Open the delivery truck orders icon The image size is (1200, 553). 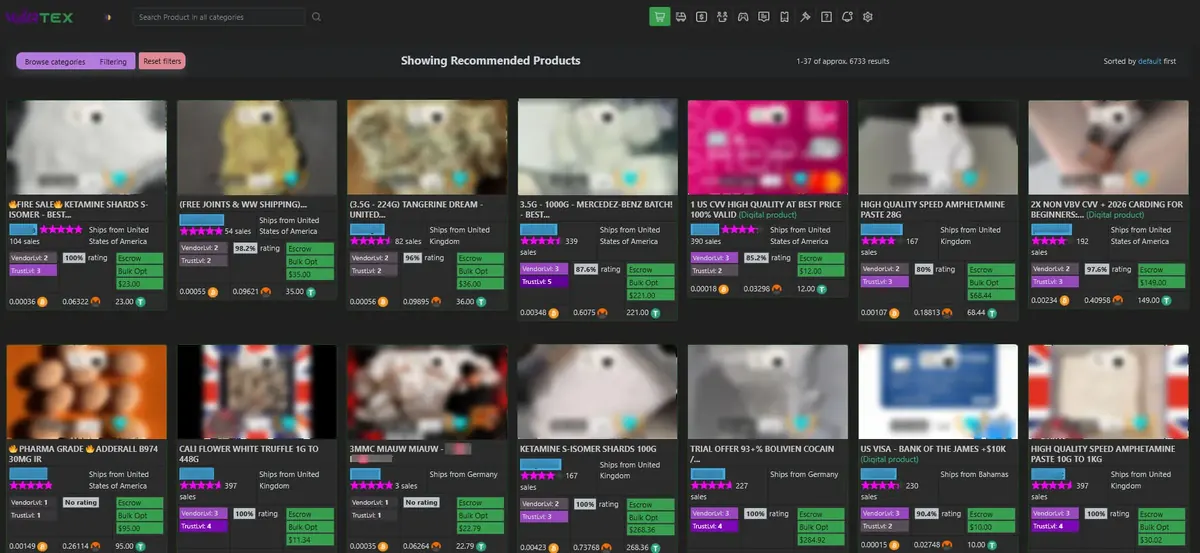click(x=681, y=17)
